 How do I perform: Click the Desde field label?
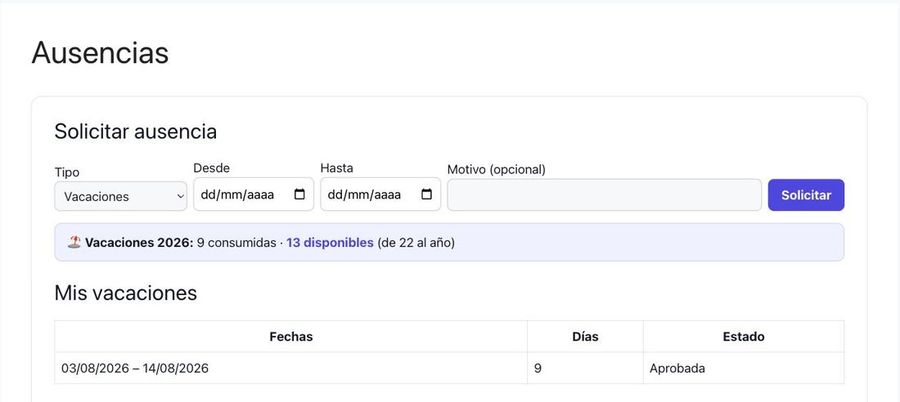(211, 168)
